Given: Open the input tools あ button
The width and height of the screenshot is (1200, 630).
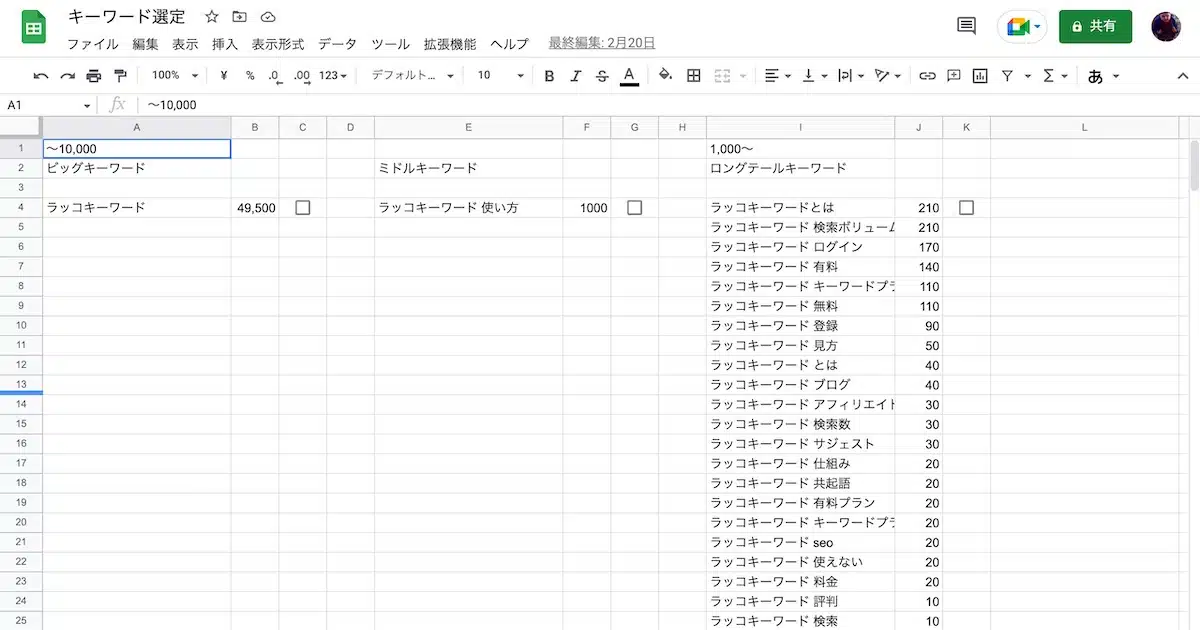Looking at the screenshot, I should [1102, 76].
